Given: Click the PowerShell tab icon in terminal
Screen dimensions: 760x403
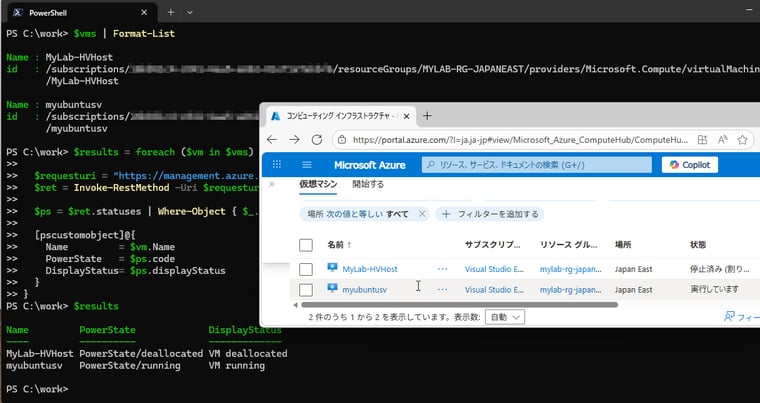Looking at the screenshot, I should pyautogui.click(x=18, y=13).
